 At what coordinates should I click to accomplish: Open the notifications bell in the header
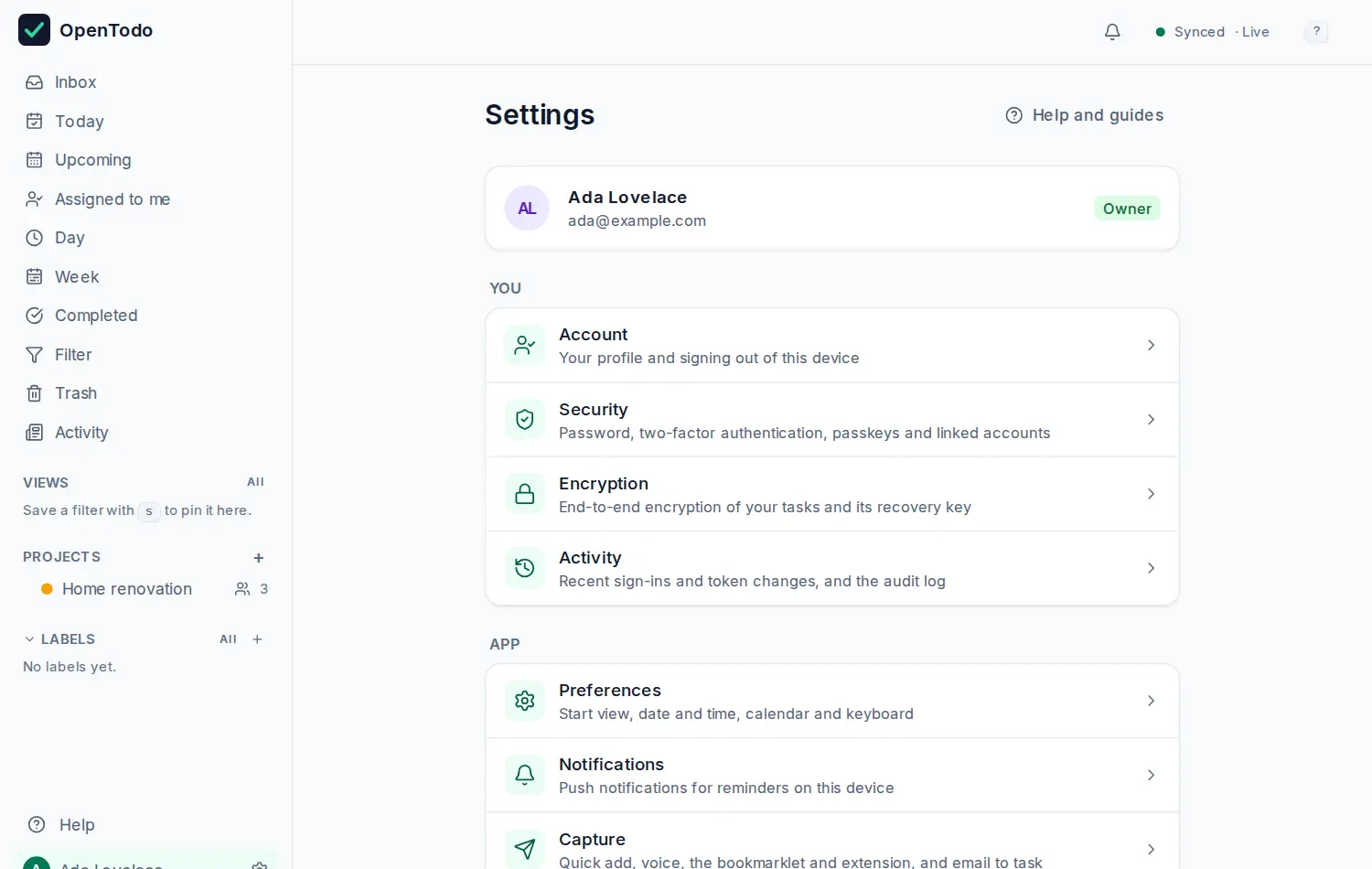pyautogui.click(x=1112, y=32)
